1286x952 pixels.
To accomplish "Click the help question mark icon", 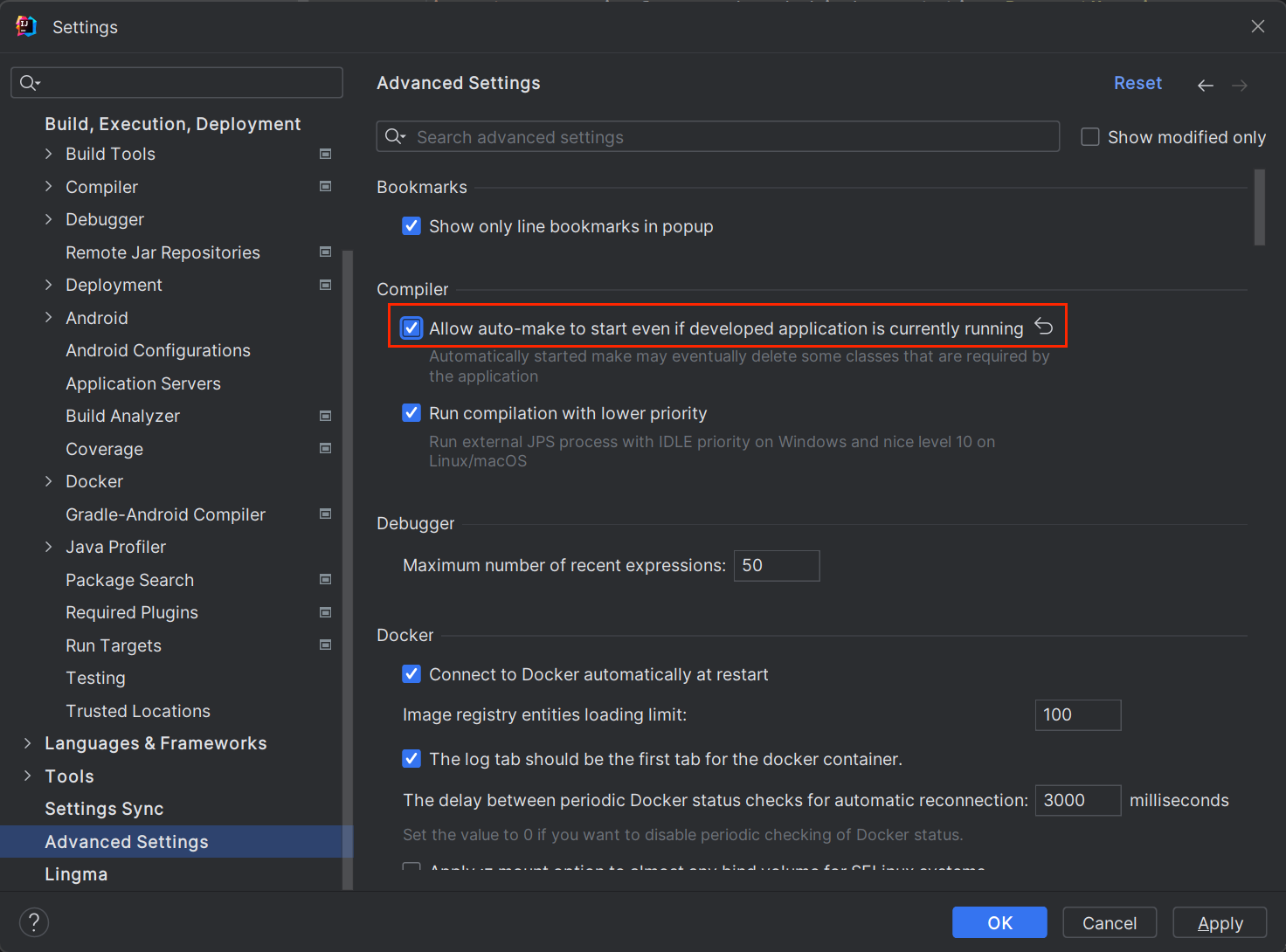I will tap(34, 922).
